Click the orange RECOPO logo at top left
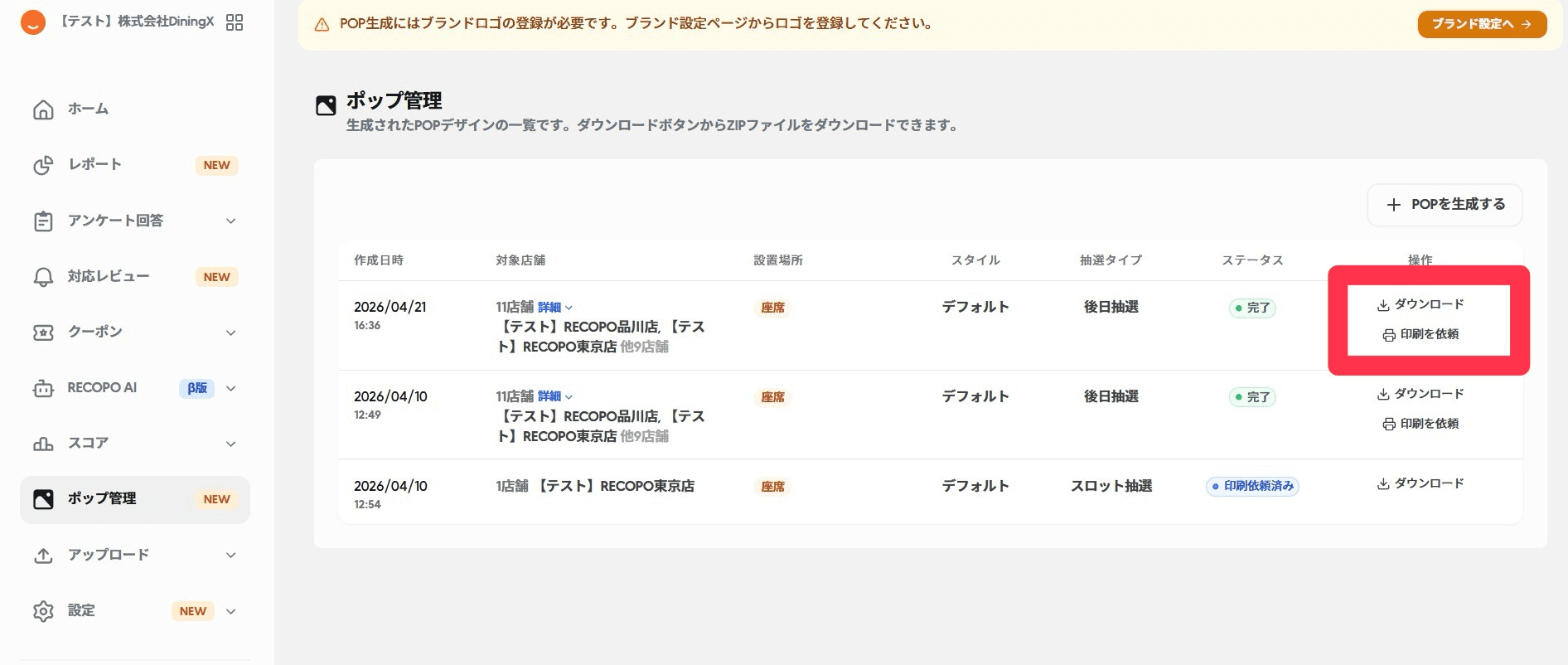 (x=32, y=22)
